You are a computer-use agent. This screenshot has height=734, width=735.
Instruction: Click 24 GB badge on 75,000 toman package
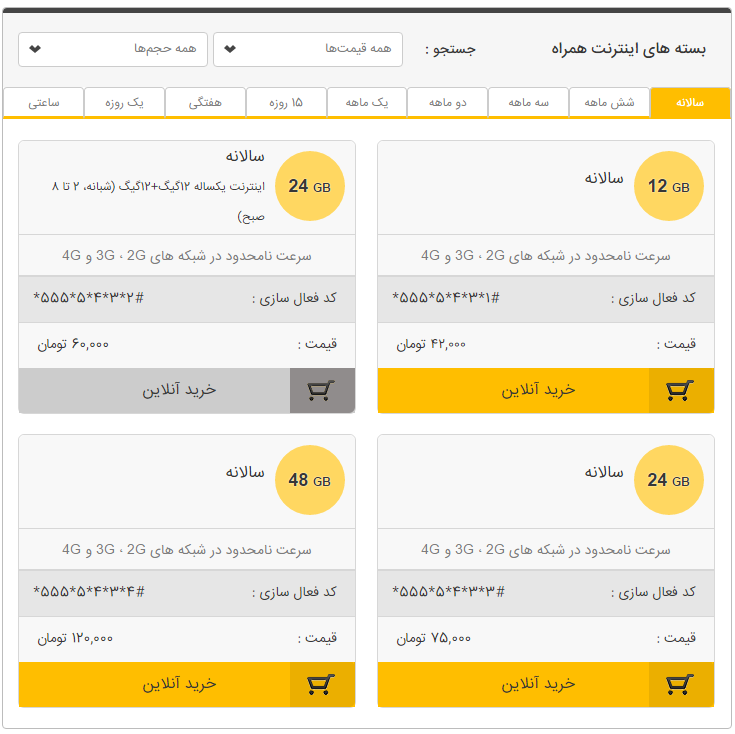(668, 480)
